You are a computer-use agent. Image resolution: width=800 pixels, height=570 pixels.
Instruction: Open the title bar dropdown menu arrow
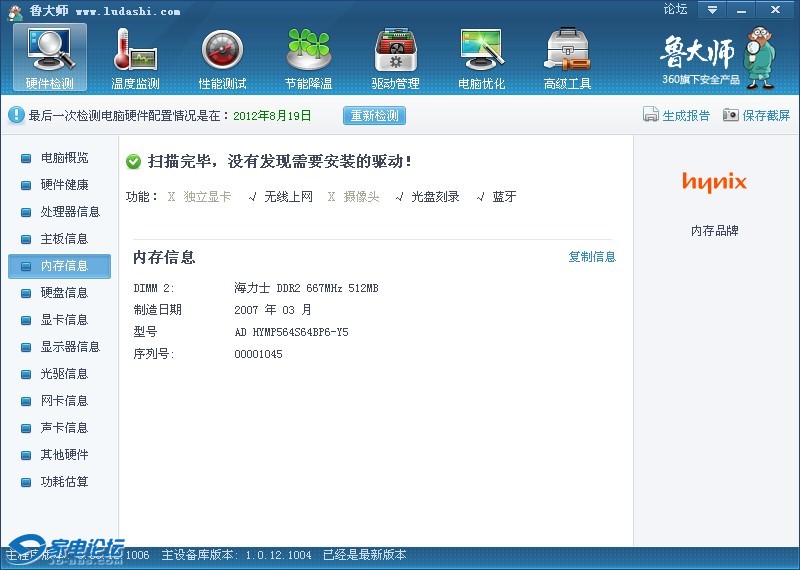coord(712,10)
